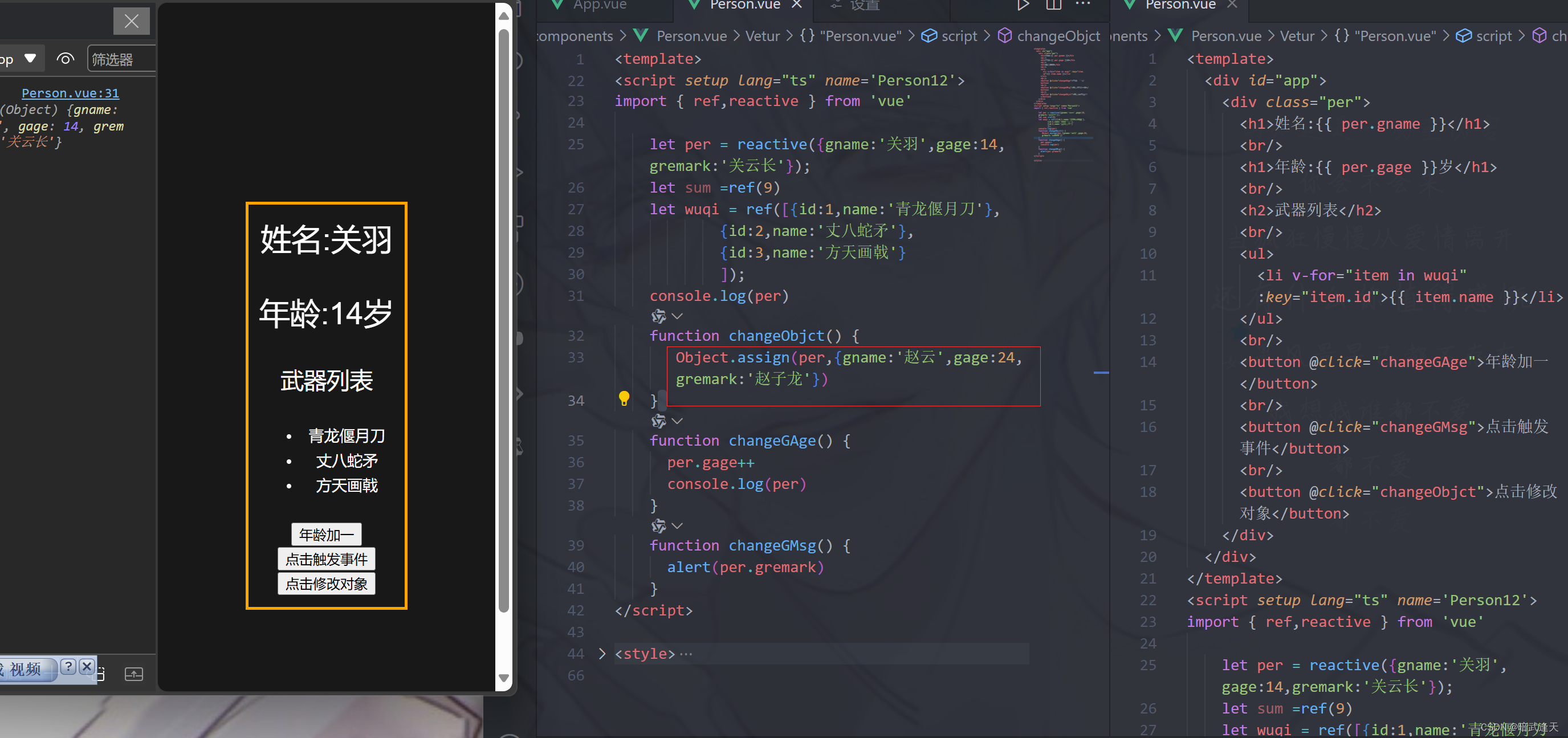
Task: Expand the folded style block at line 44
Action: pyautogui.click(x=602, y=654)
